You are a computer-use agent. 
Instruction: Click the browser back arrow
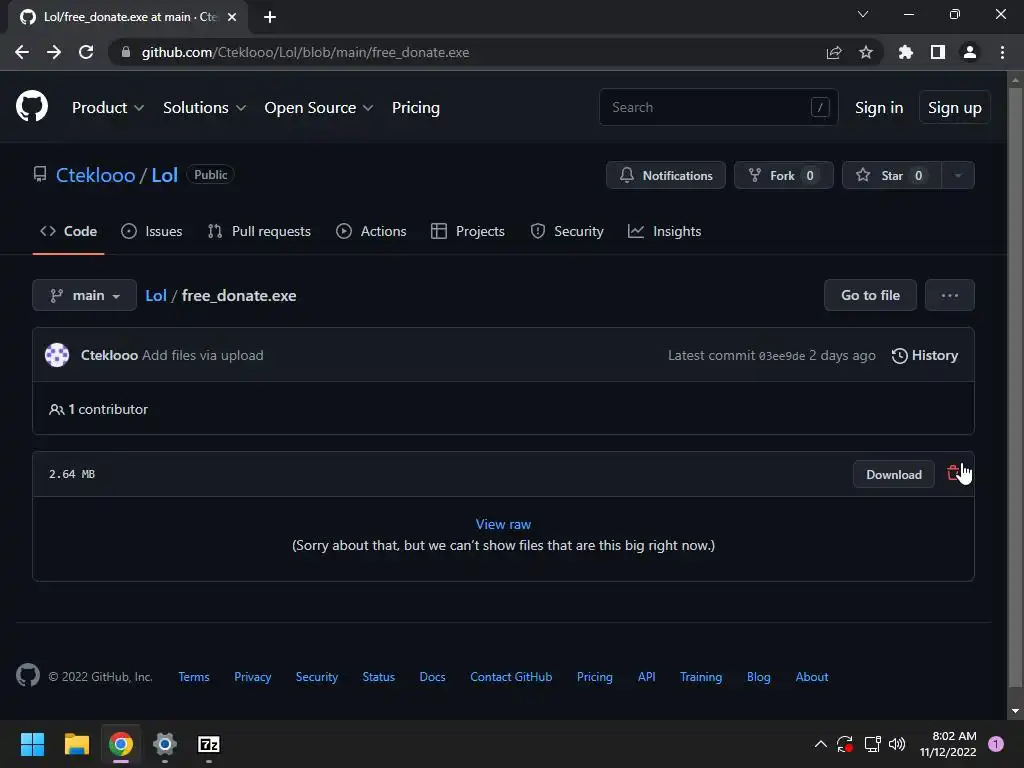pyautogui.click(x=22, y=52)
